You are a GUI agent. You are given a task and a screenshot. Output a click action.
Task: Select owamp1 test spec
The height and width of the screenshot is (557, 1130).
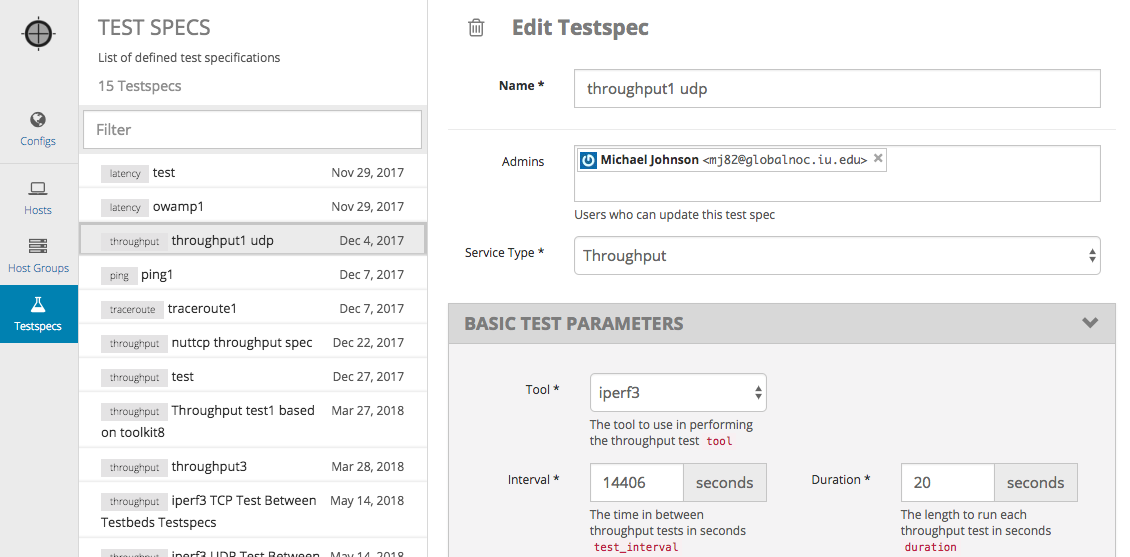tap(252, 207)
